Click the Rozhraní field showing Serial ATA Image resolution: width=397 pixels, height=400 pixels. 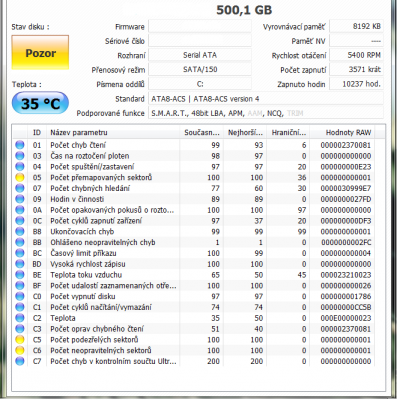[200, 55]
